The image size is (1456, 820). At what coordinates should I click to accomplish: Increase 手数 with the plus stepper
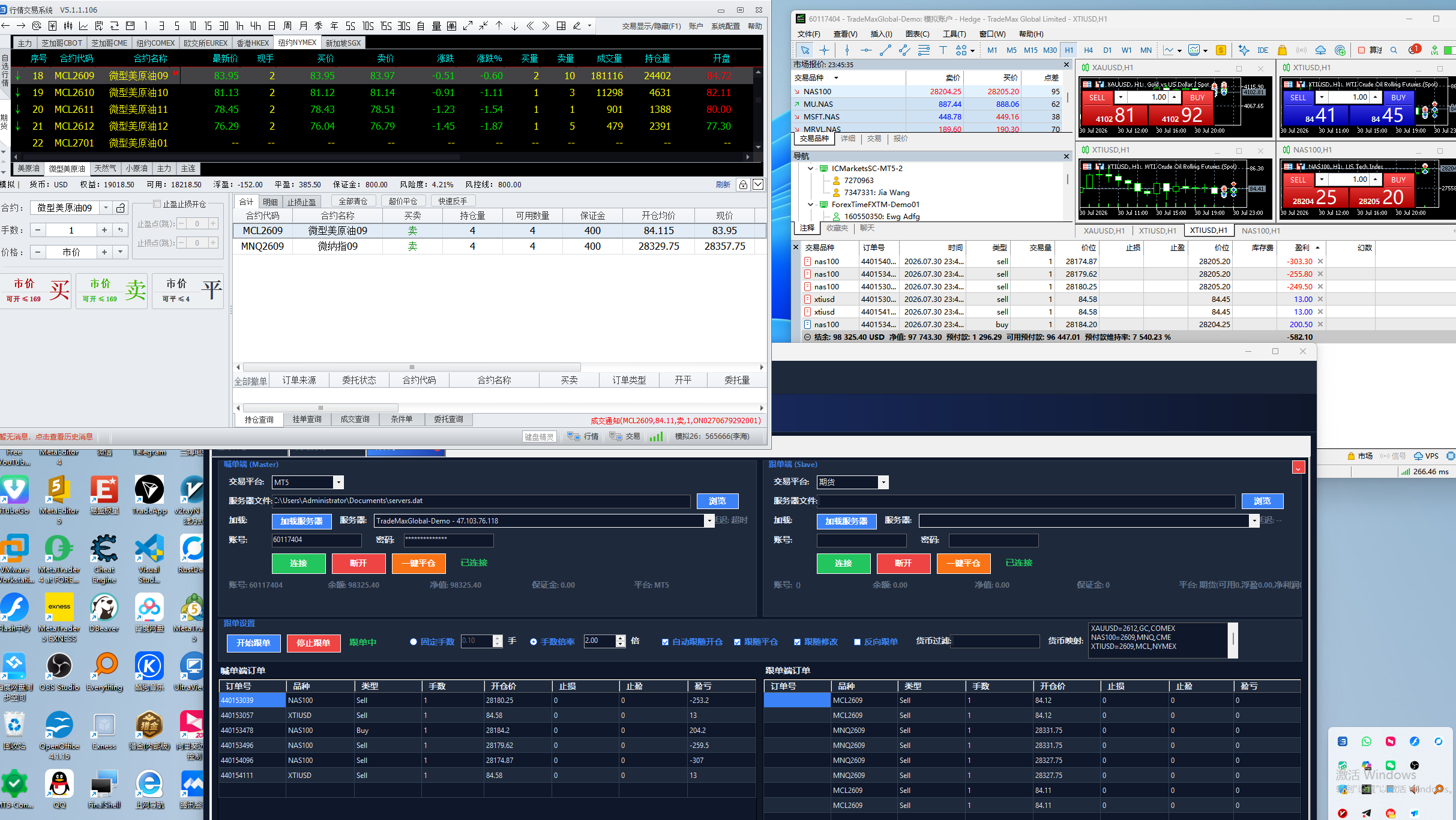(x=104, y=230)
